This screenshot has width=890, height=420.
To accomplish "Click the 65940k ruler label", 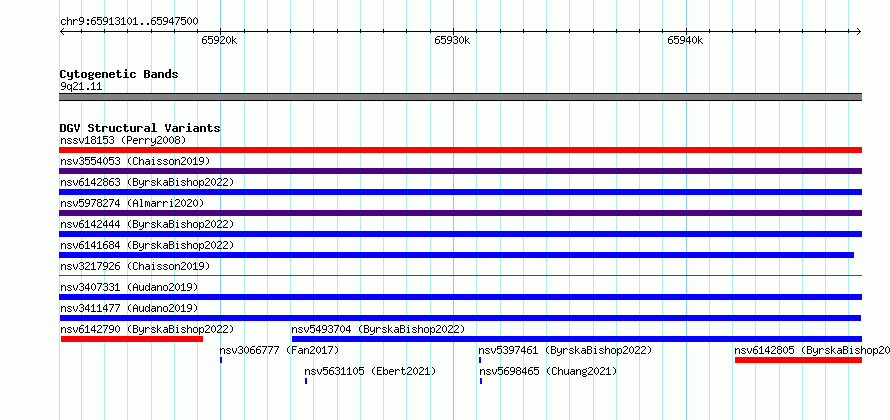I will tap(685, 40).
